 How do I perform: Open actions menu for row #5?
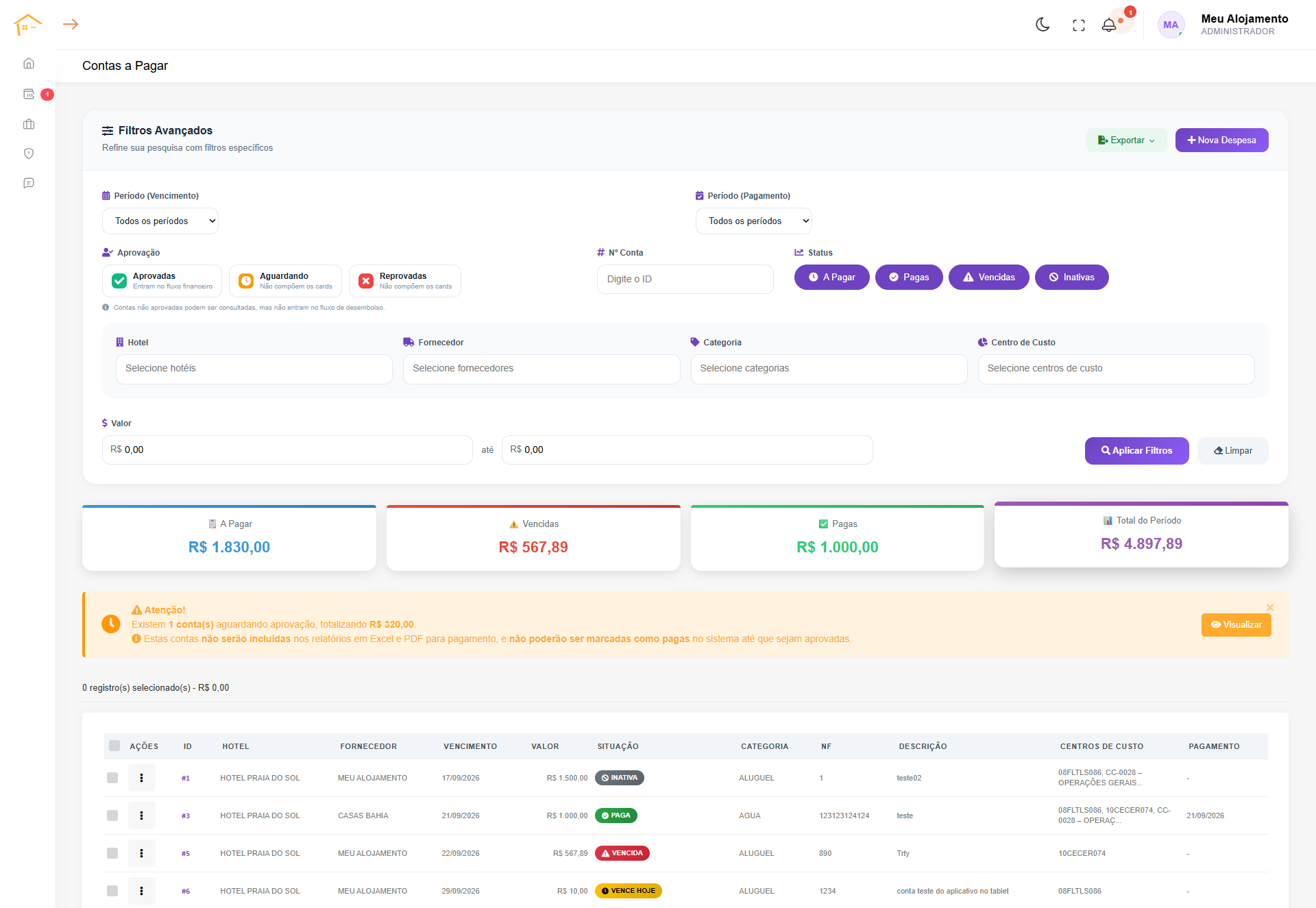[x=142, y=853]
